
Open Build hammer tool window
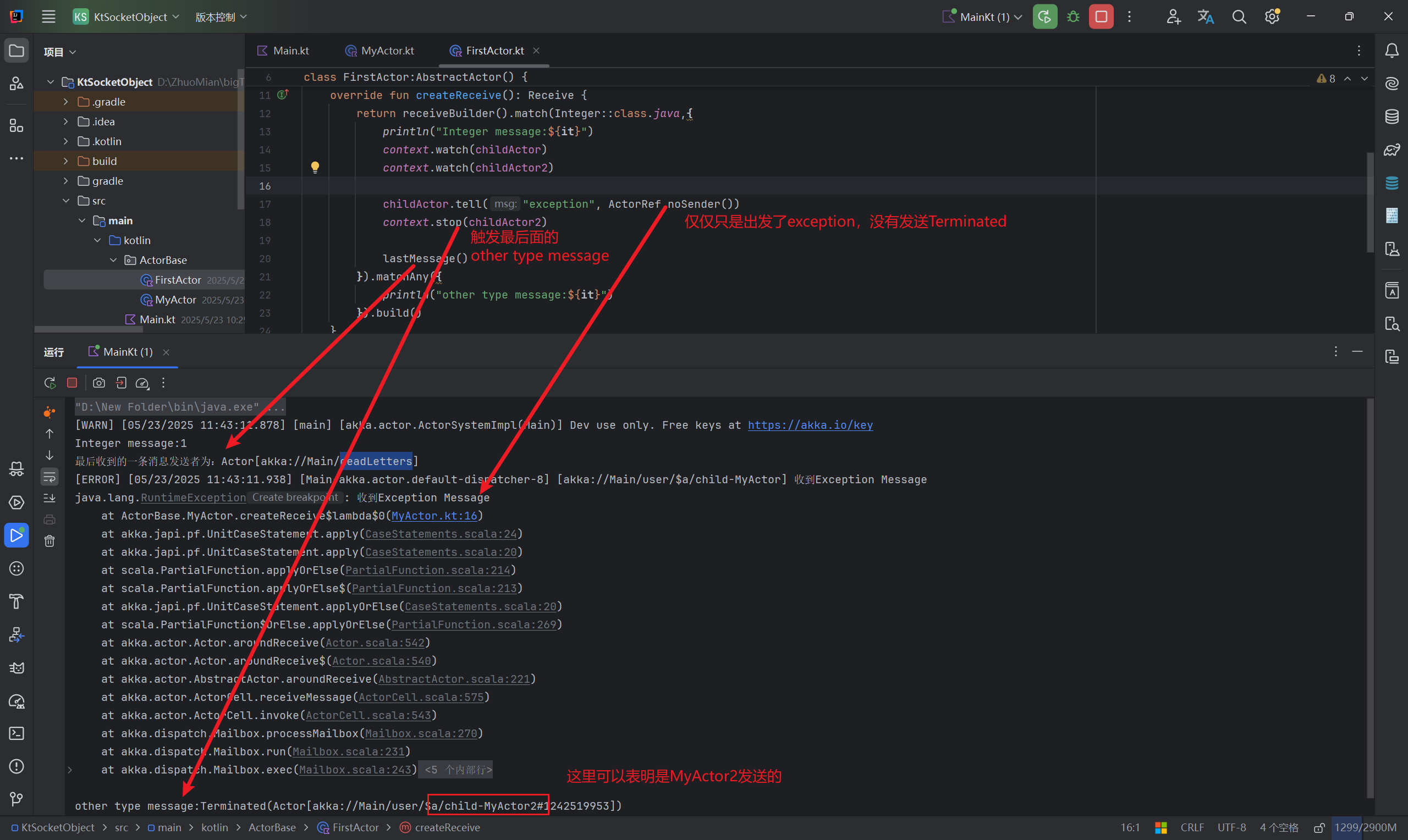[x=16, y=601]
